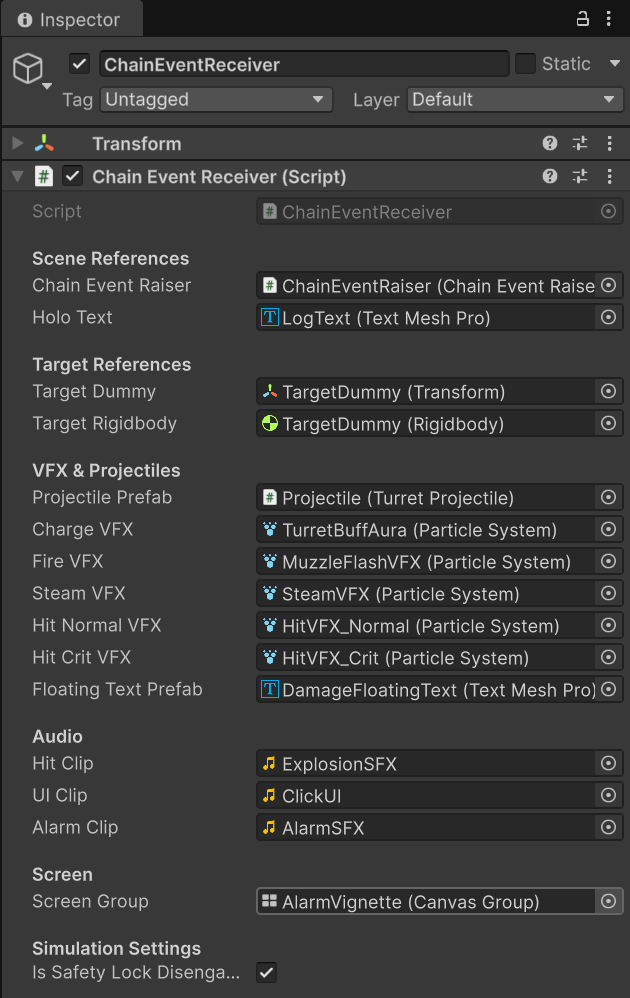Open the object picker for AlarmVignette
Screen dimensions: 630x998
(x=608, y=901)
